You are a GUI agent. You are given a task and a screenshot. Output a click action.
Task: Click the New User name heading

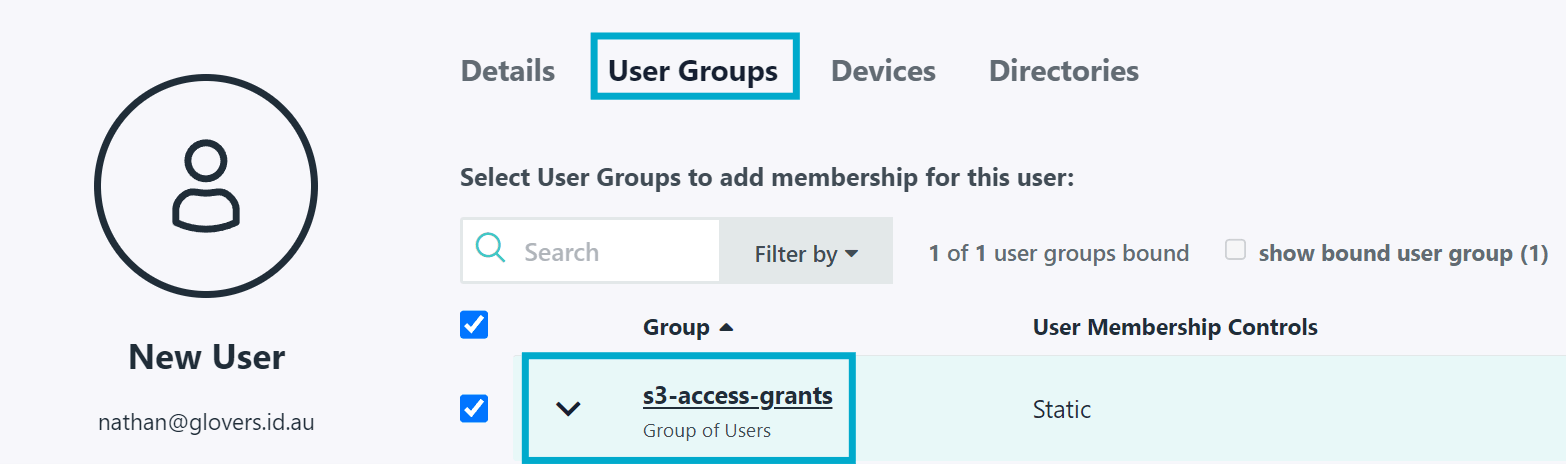click(x=206, y=357)
